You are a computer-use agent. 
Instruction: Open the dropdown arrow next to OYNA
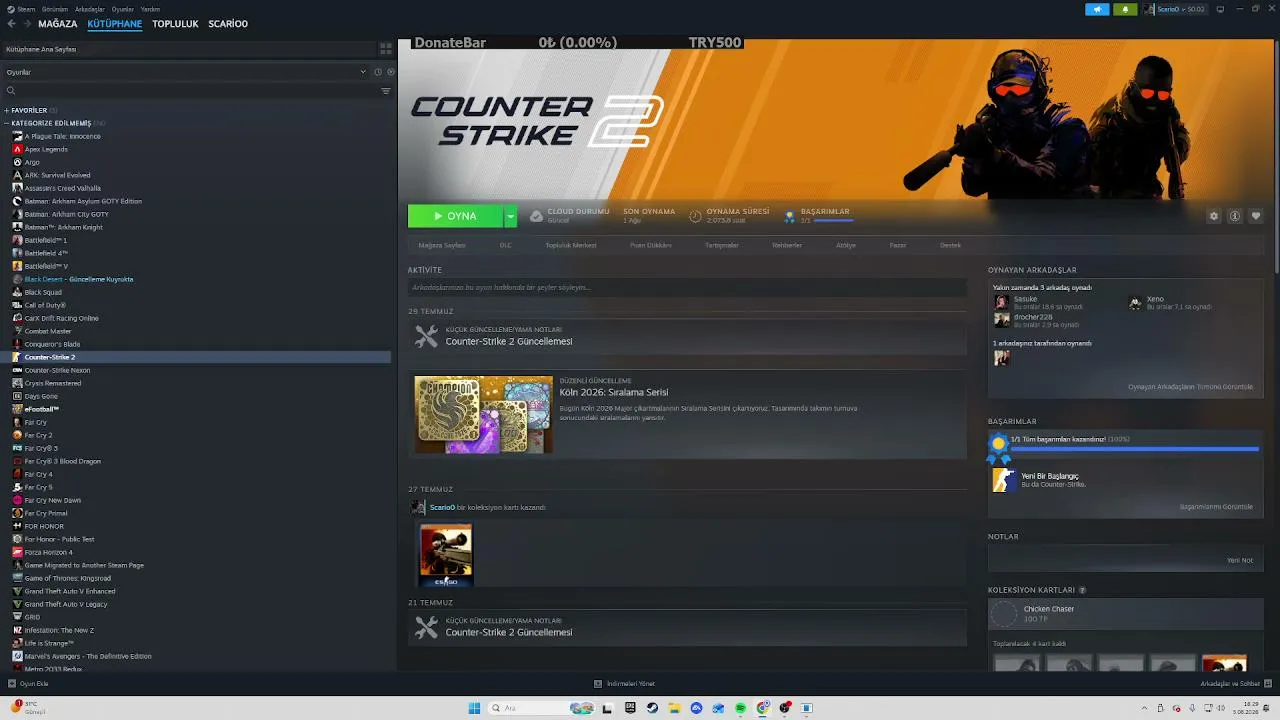click(510, 216)
